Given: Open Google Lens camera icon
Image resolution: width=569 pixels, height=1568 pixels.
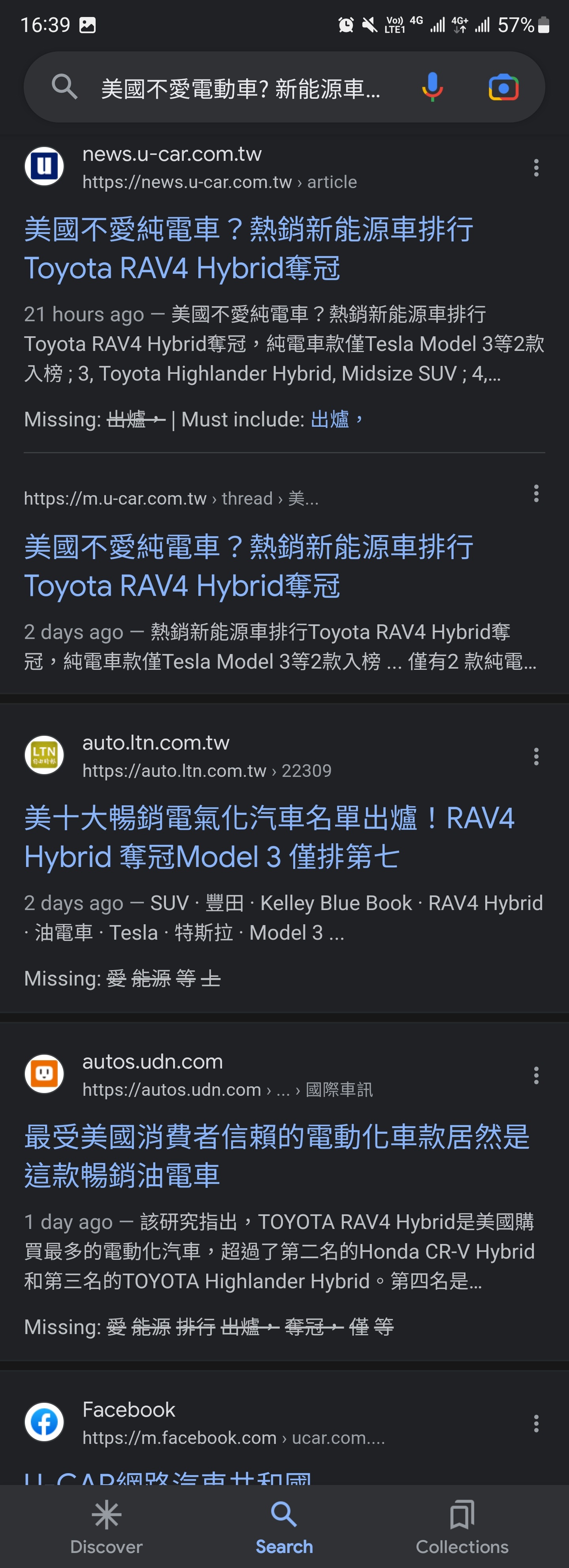Looking at the screenshot, I should pos(503,88).
